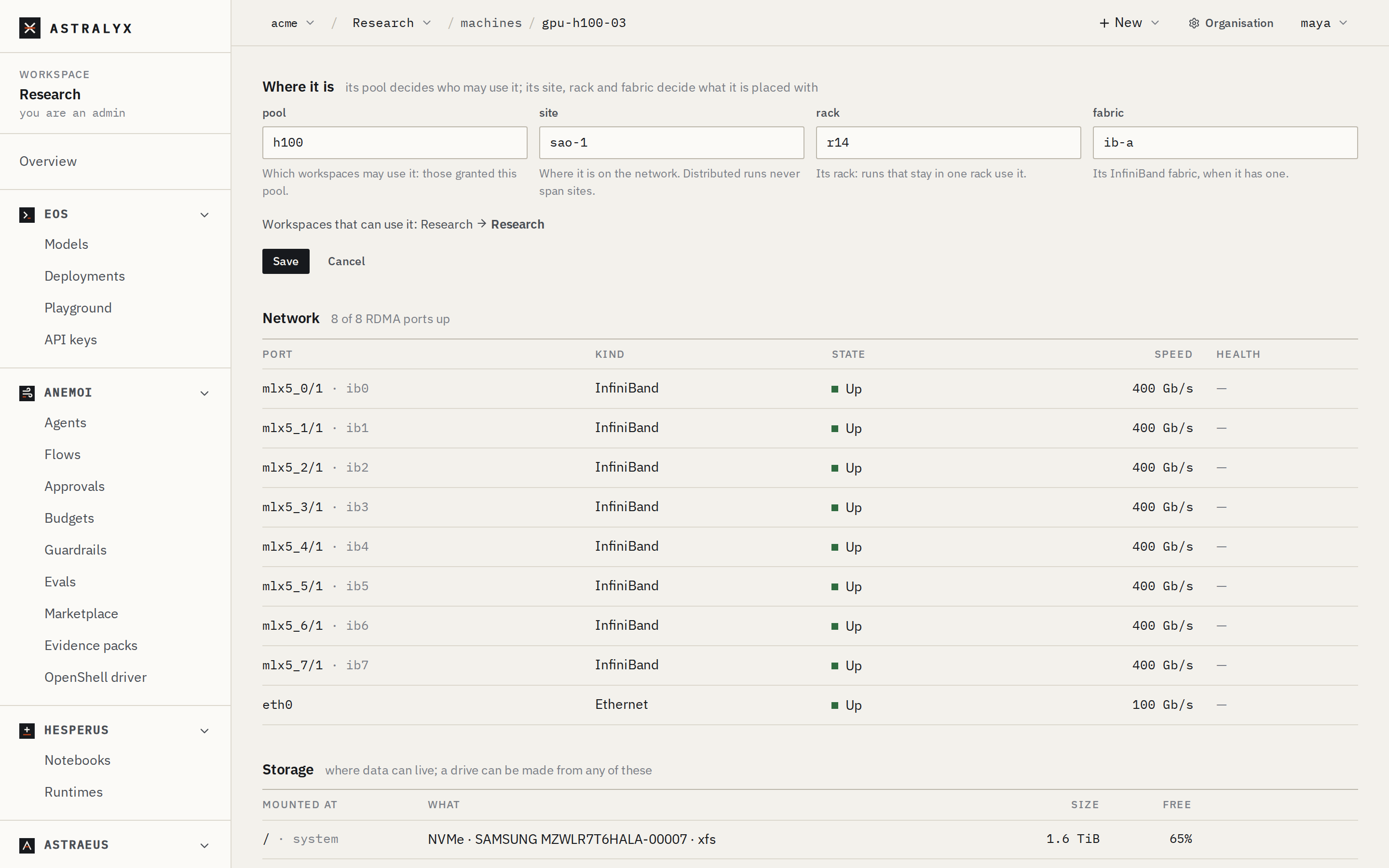1389x868 pixels.
Task: Click the Astraeus section icon
Action: click(x=27, y=846)
